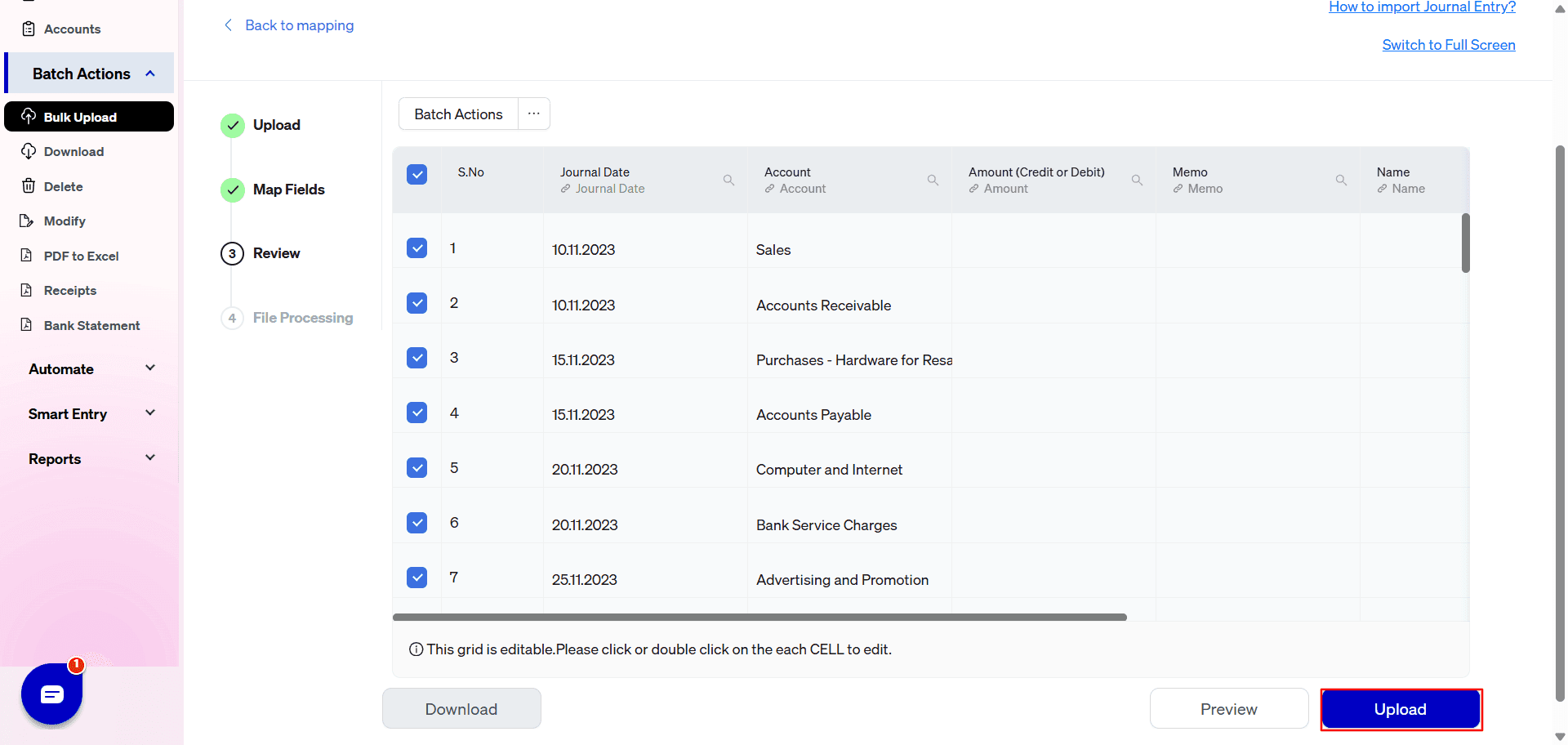
Task: Open the How to import Journal Entry guide
Action: coord(1421,7)
